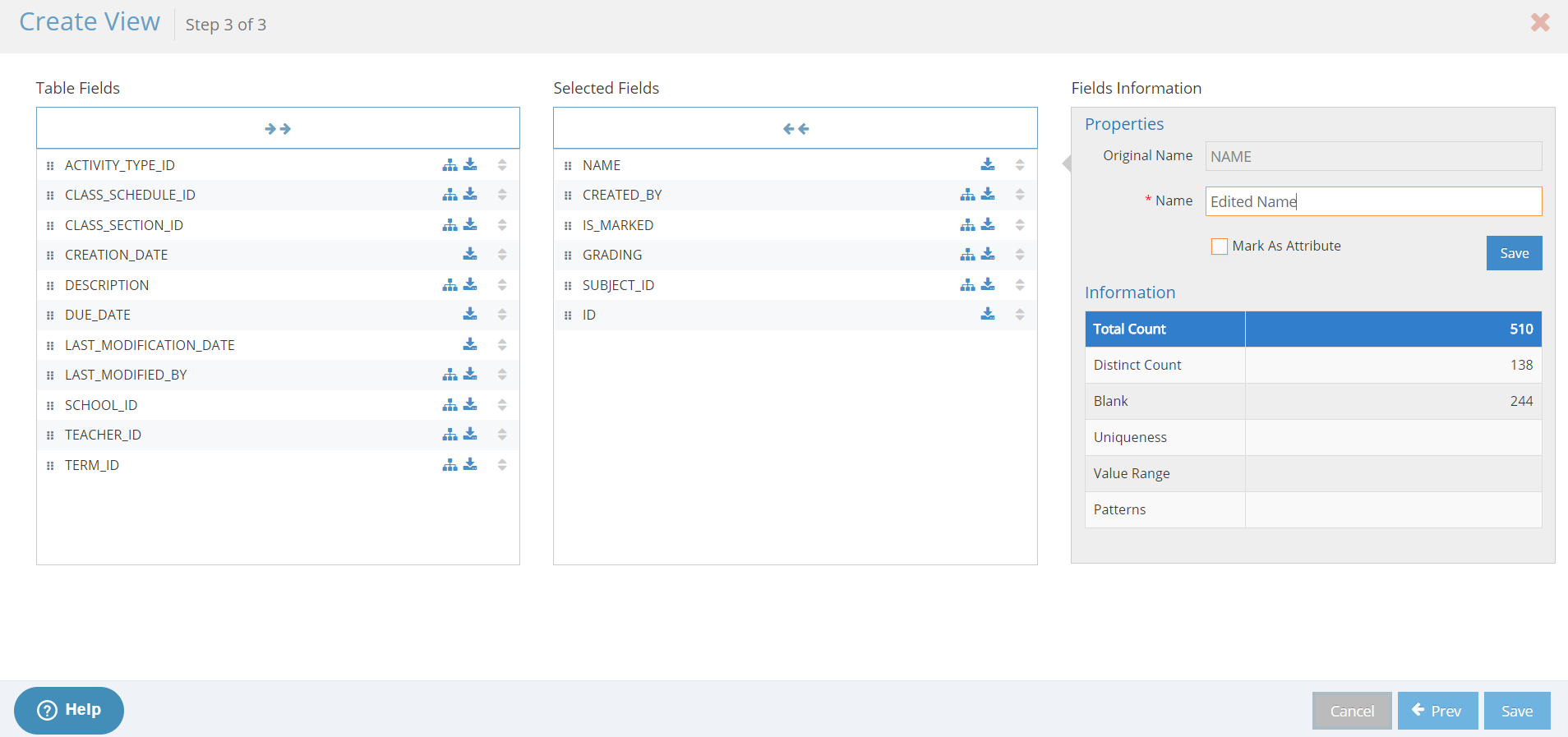Click the hierarchy icon for DESCRIPTION

point(450,285)
